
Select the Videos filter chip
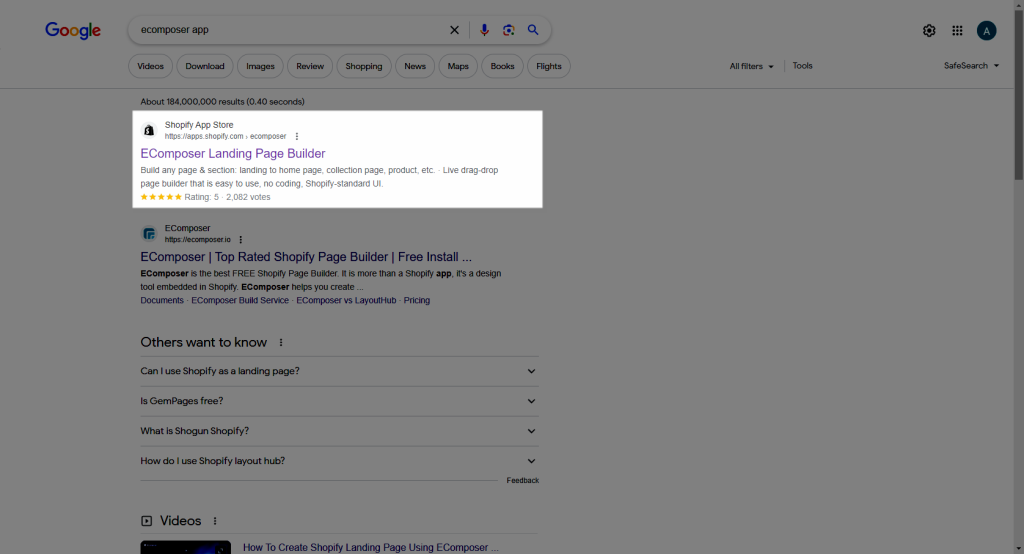pyautogui.click(x=150, y=66)
